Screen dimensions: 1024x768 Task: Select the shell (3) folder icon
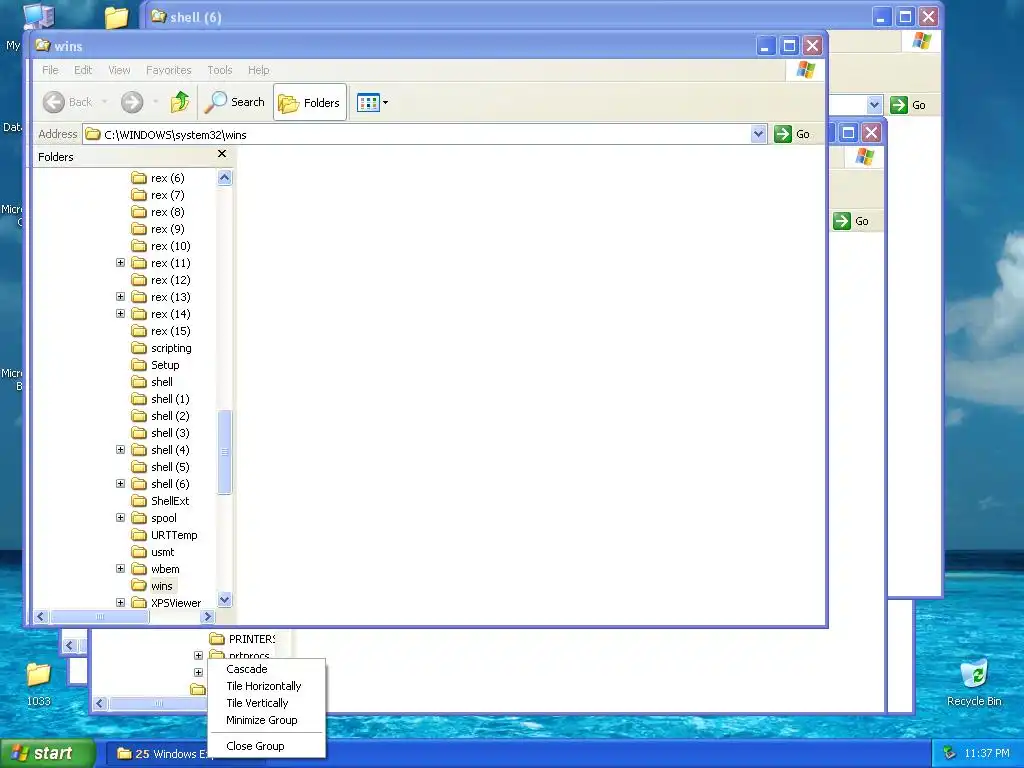(138, 432)
